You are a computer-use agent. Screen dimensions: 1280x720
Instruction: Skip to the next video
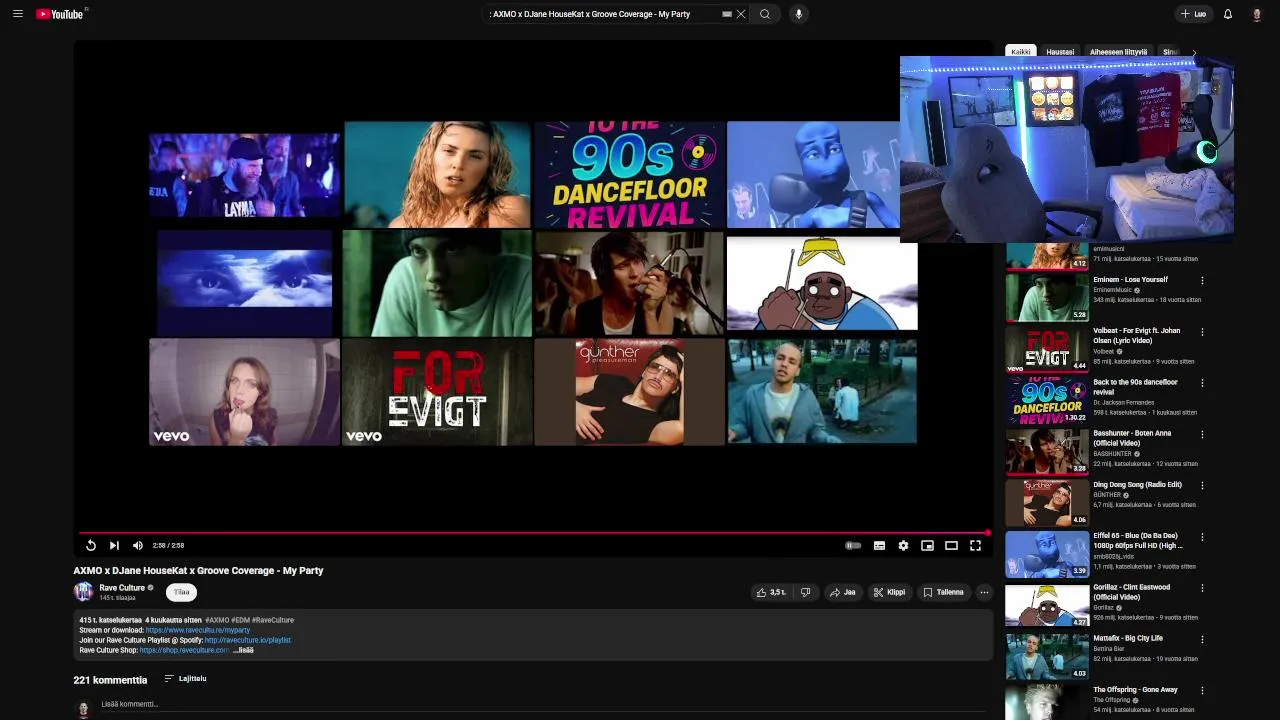coord(114,546)
